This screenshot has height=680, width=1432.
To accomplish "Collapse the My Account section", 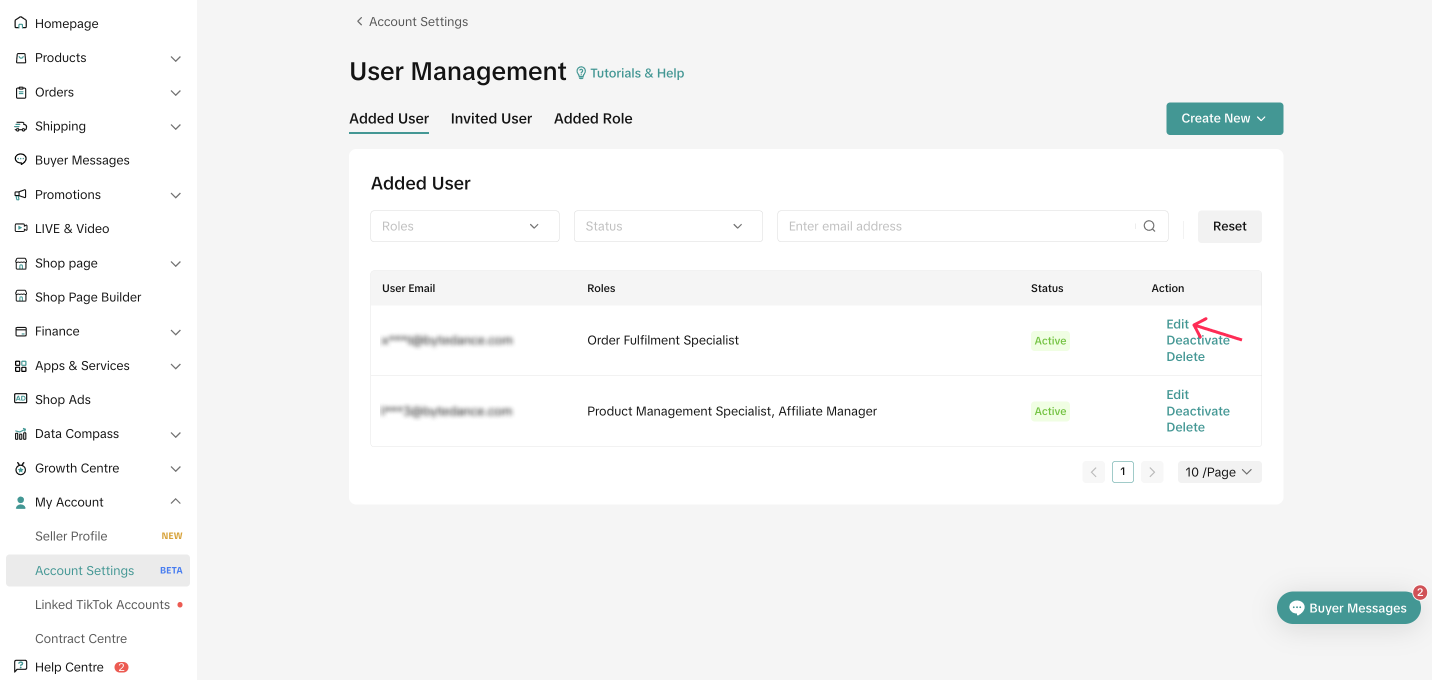I will tap(176, 502).
